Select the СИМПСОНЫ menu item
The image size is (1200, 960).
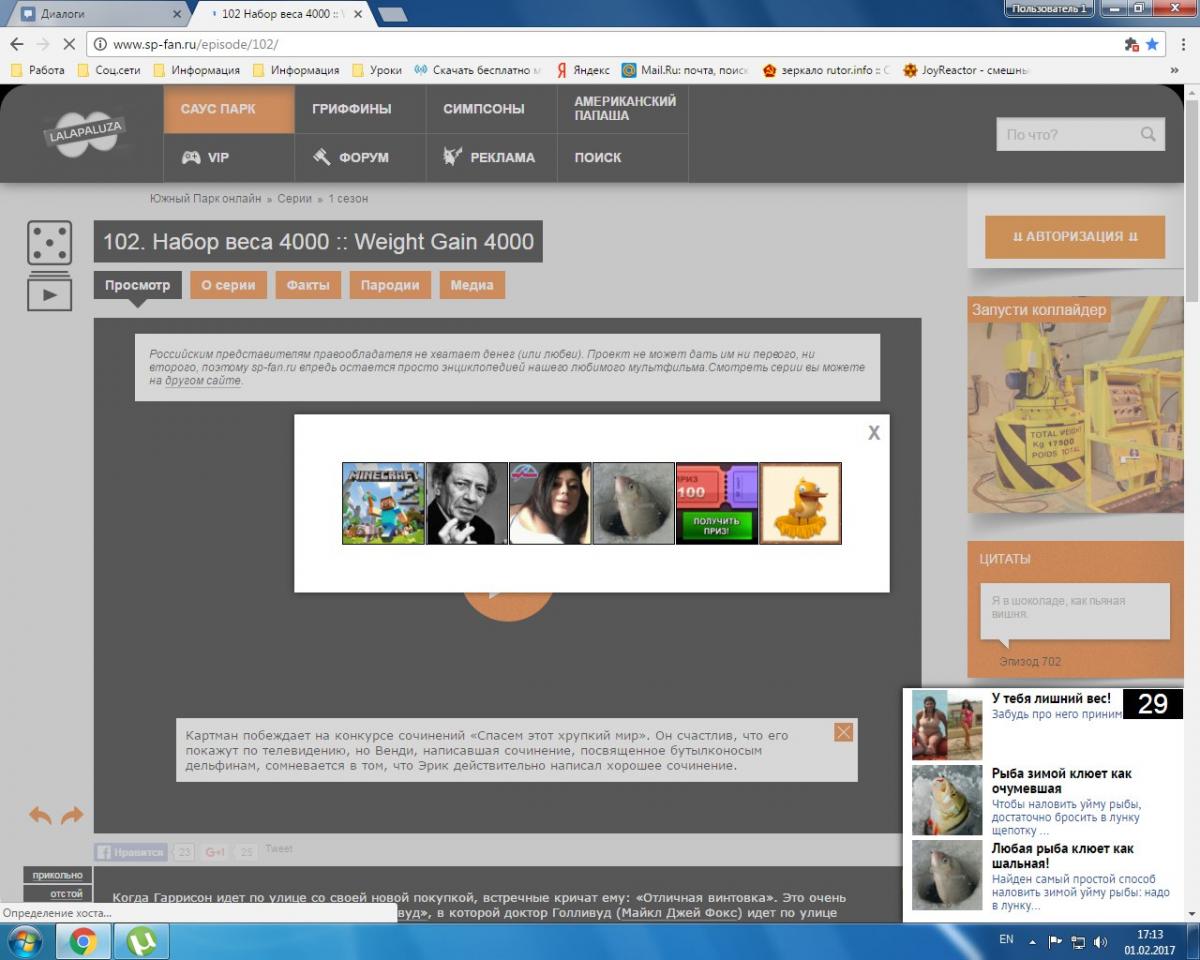(x=491, y=109)
